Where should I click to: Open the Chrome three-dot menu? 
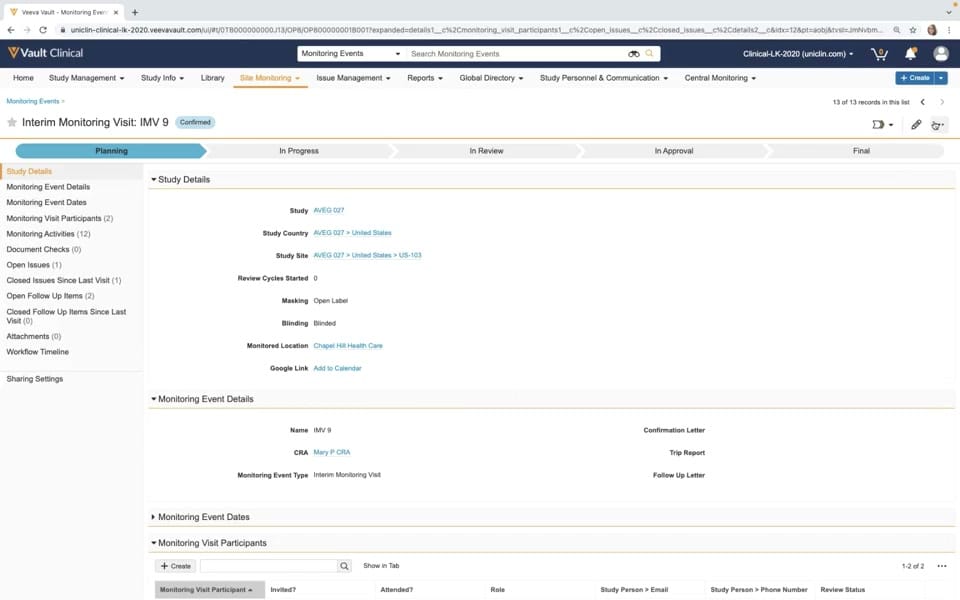950,29
